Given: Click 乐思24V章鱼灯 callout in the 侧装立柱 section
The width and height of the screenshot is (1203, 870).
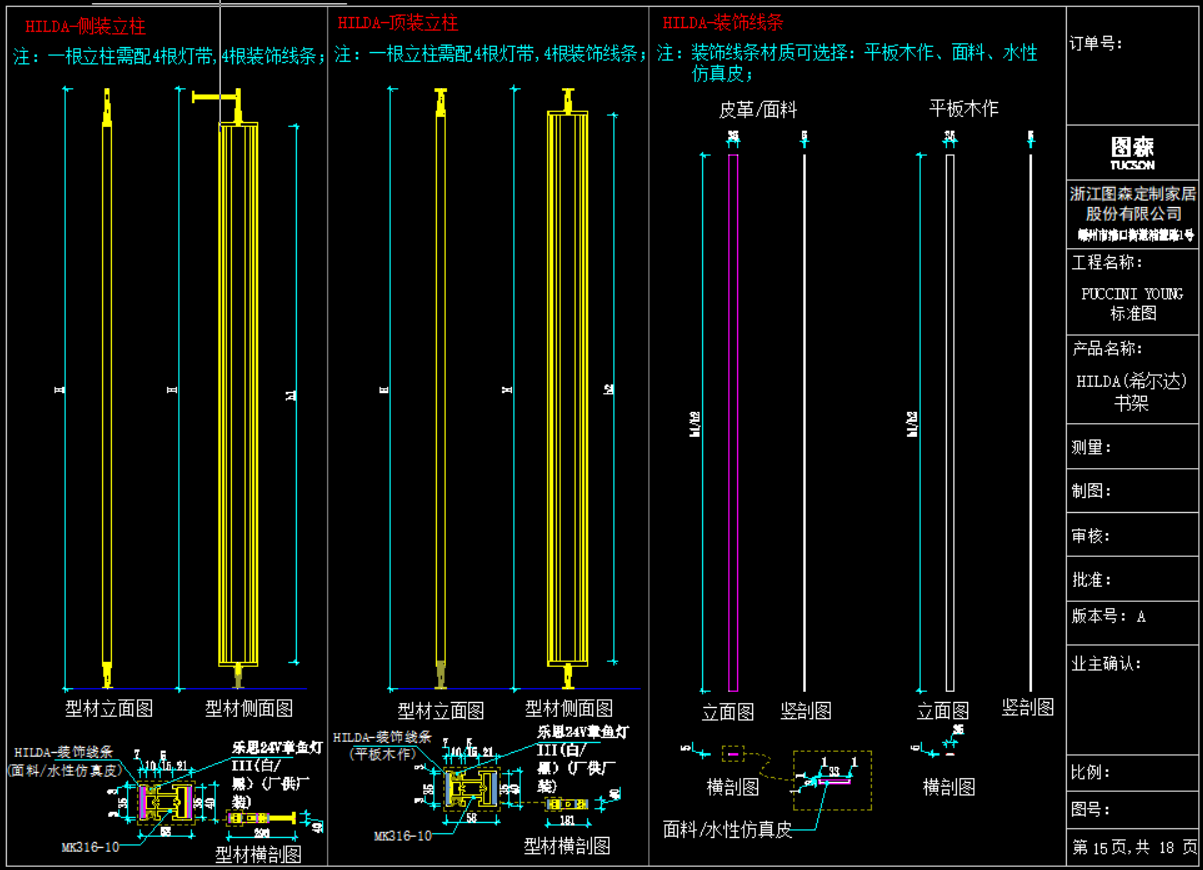Looking at the screenshot, I should 277,773.
